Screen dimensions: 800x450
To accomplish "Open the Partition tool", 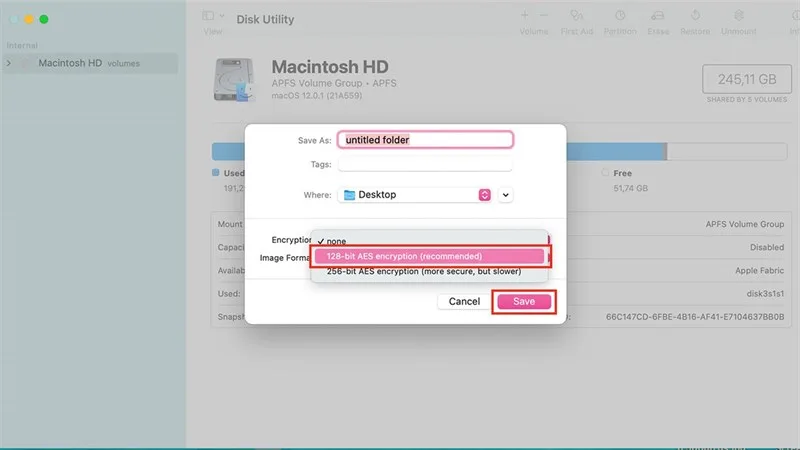I will coord(620,16).
